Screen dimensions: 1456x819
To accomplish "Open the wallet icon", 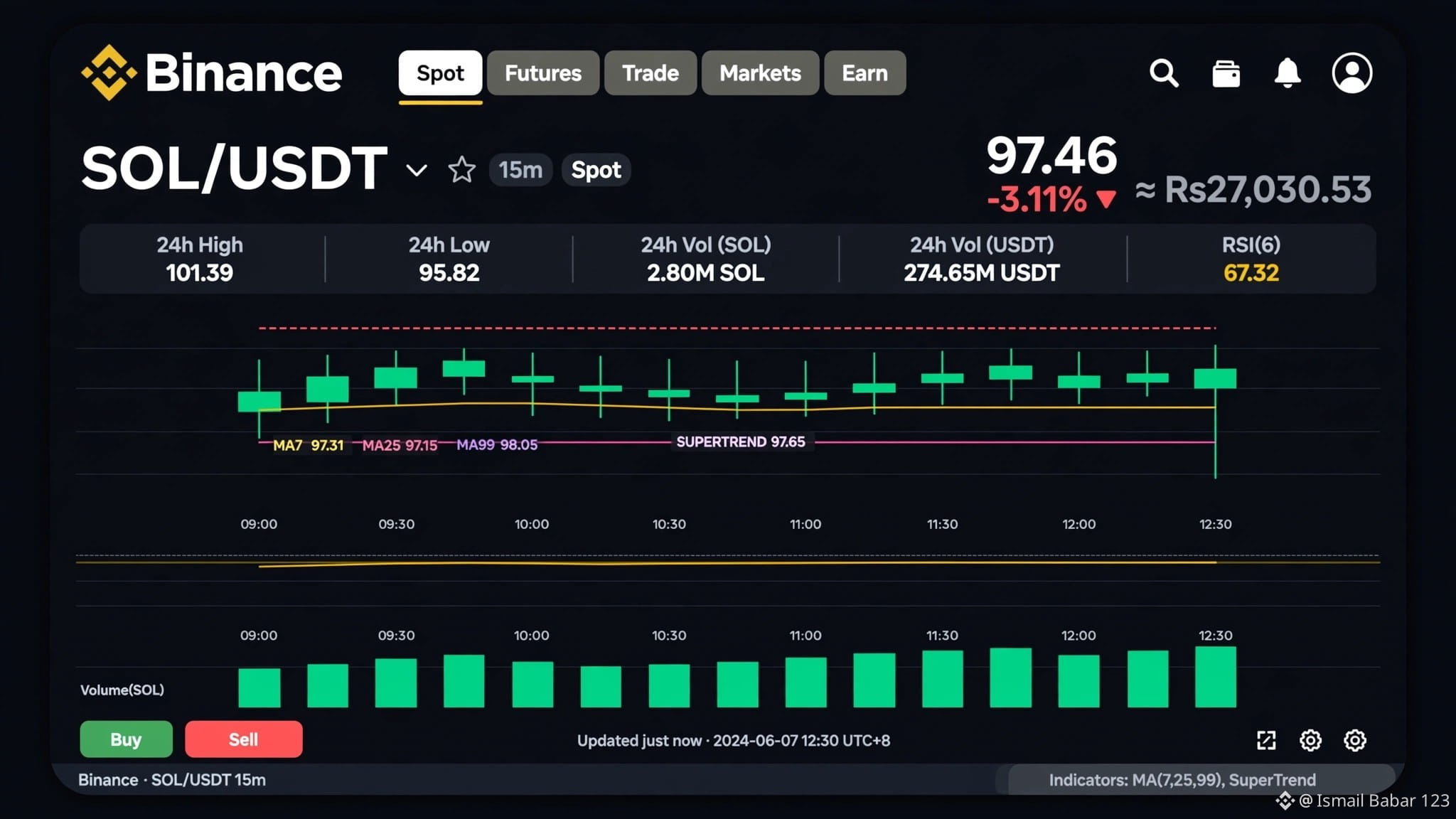I will (1226, 73).
